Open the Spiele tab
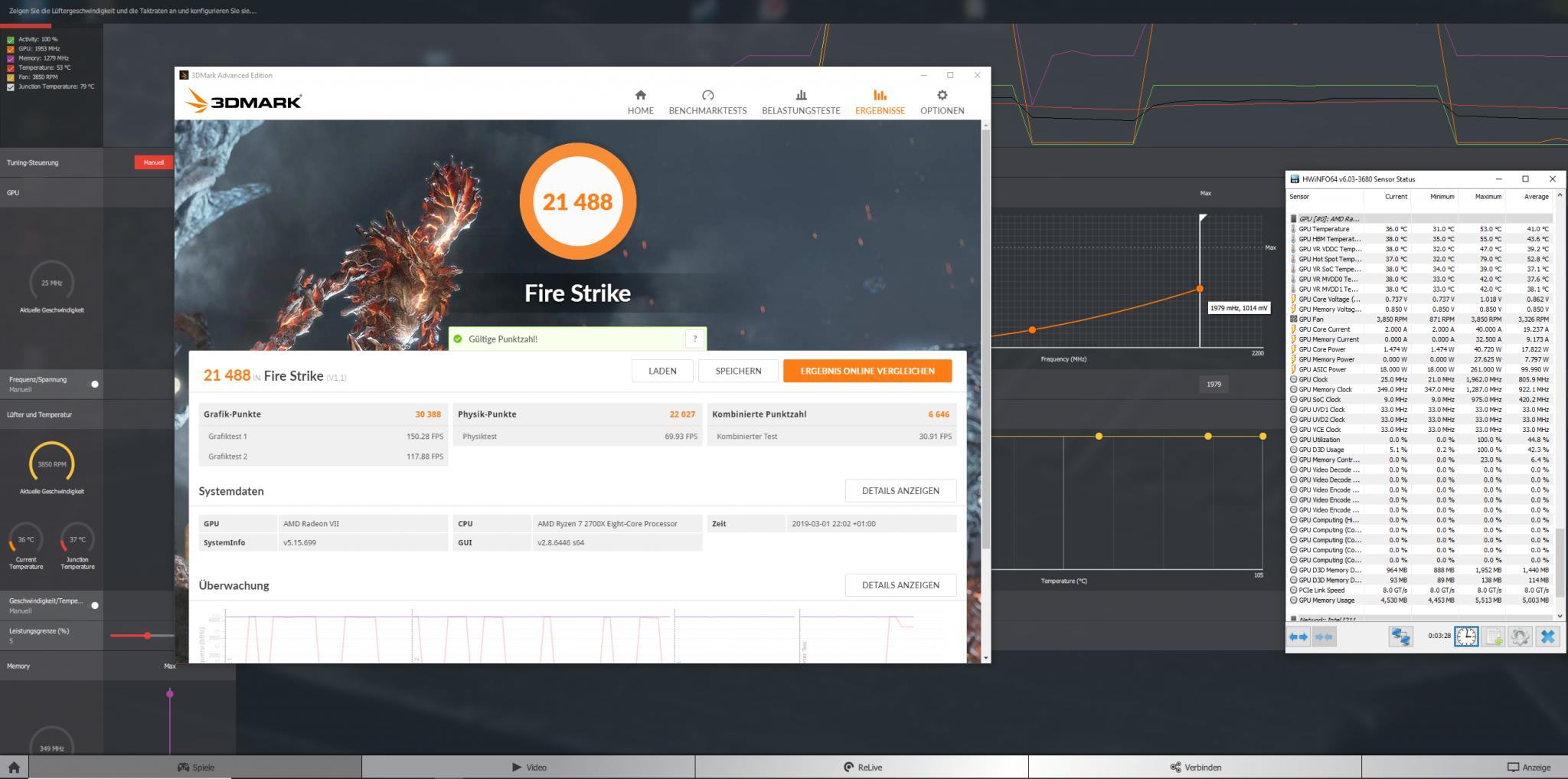 195,767
